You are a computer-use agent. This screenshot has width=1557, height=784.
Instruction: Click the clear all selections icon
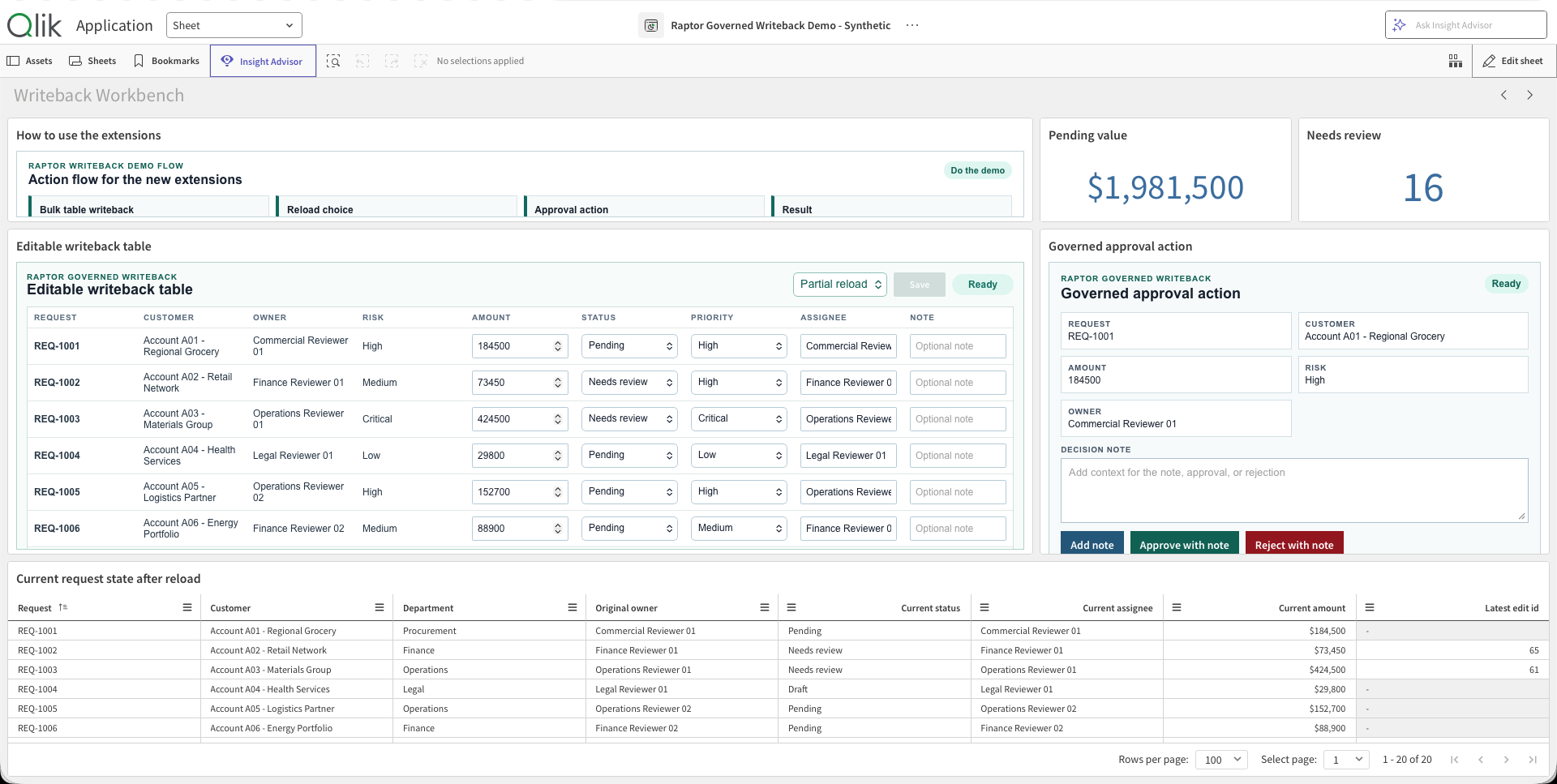pyautogui.click(x=420, y=61)
